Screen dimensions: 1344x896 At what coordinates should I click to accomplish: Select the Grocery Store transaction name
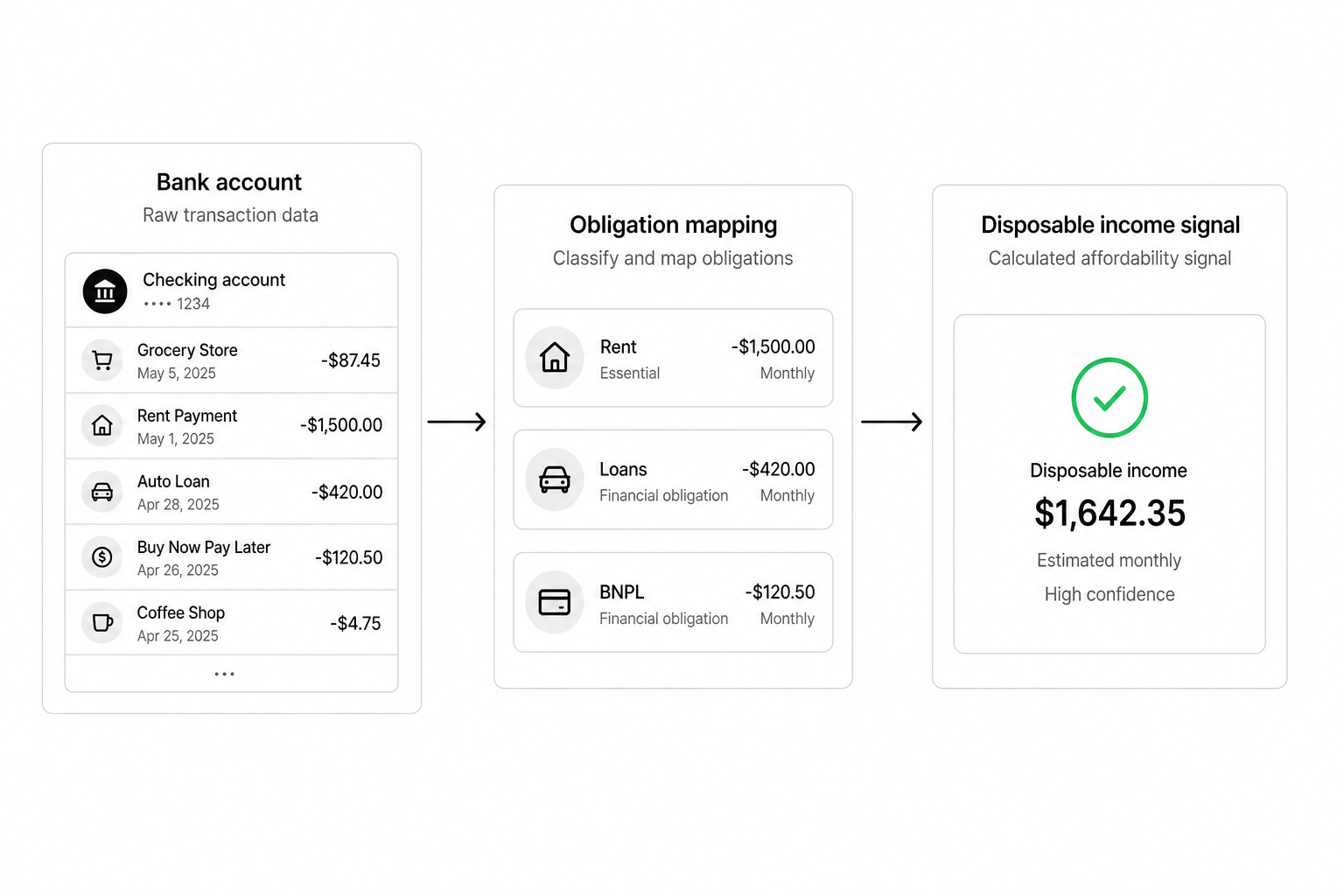point(187,350)
